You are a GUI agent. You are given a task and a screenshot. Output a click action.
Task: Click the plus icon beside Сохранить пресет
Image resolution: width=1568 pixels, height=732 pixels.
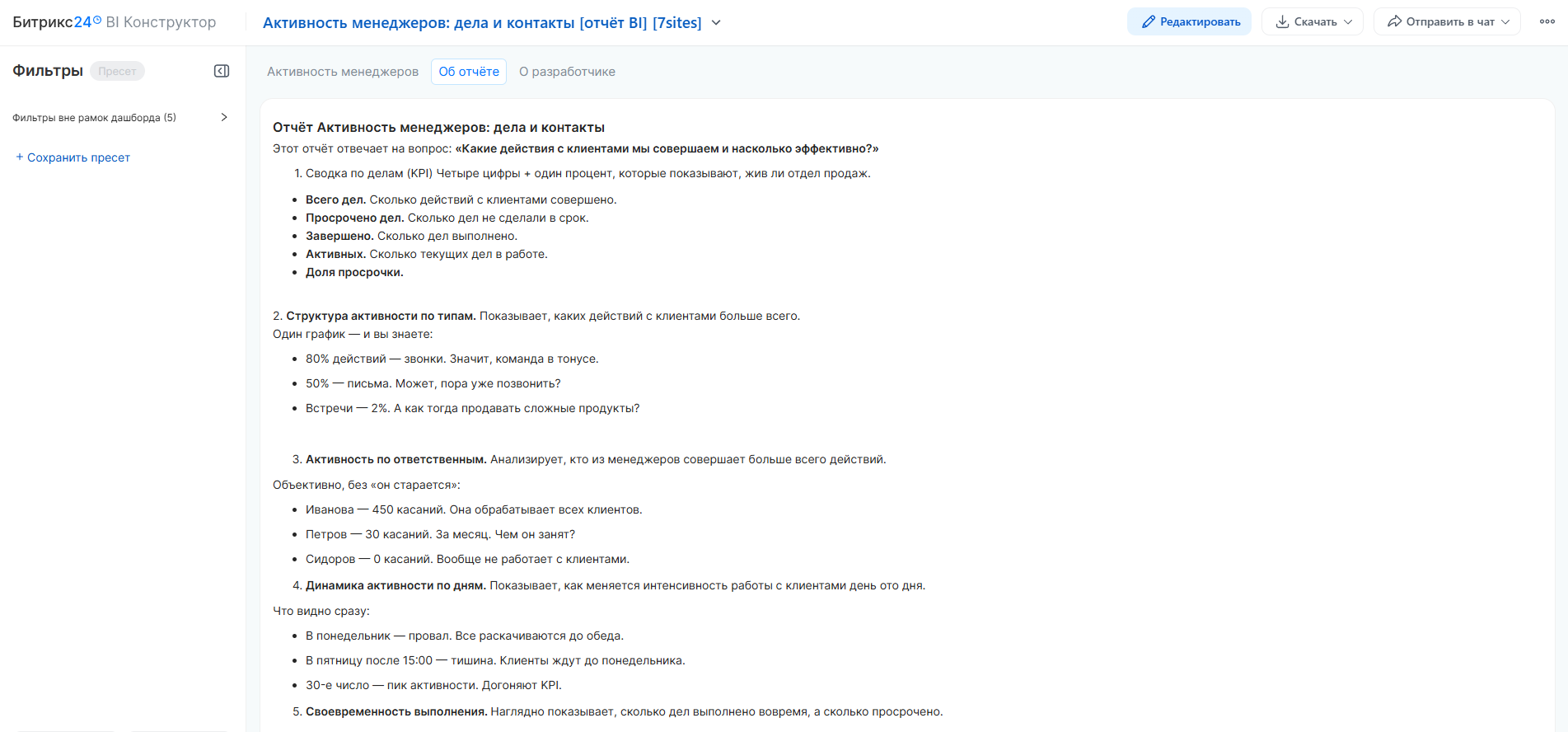pos(20,157)
